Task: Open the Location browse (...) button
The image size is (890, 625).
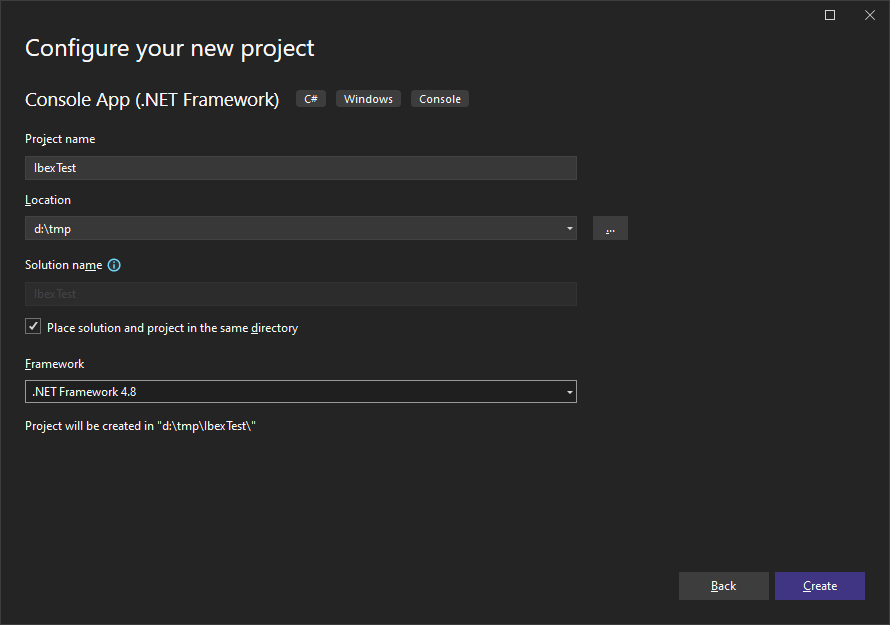Action: point(610,228)
